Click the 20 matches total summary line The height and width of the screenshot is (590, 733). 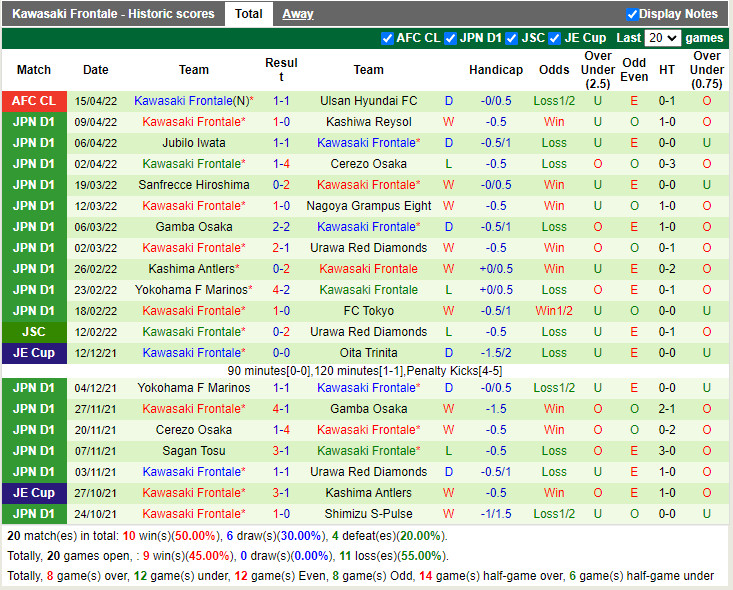click(x=227, y=536)
